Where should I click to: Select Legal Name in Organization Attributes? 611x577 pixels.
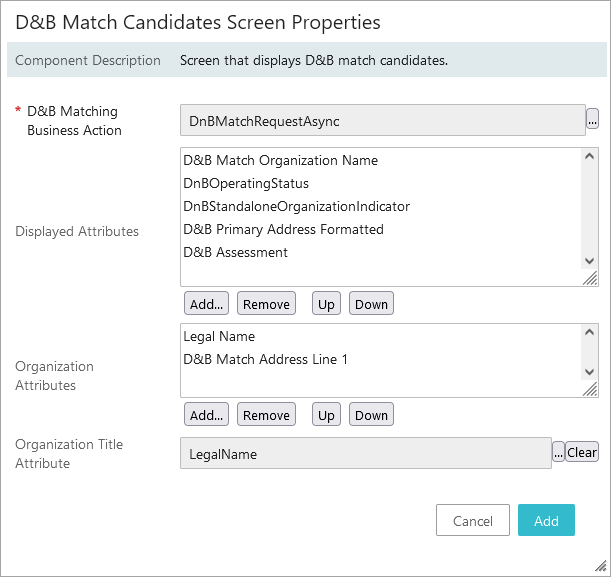click(x=219, y=336)
